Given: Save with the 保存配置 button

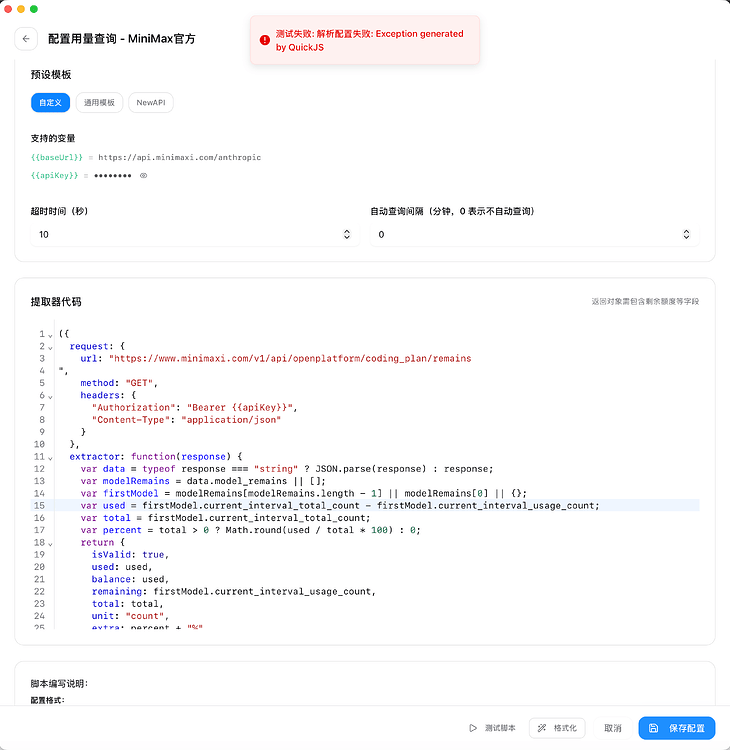Looking at the screenshot, I should (676, 728).
